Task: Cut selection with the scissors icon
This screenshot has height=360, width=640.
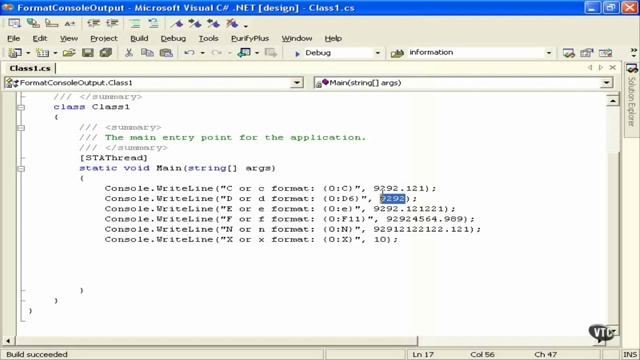Action: tap(129, 53)
